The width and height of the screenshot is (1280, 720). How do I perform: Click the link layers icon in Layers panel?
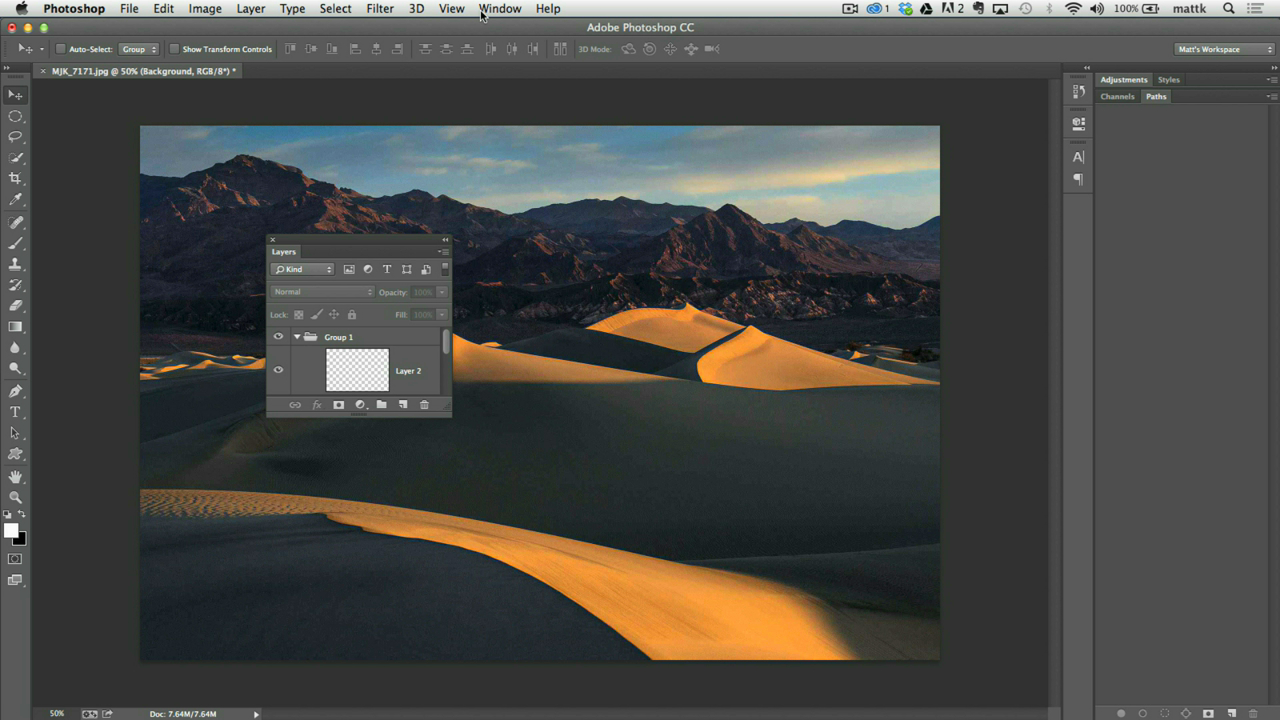pos(295,405)
